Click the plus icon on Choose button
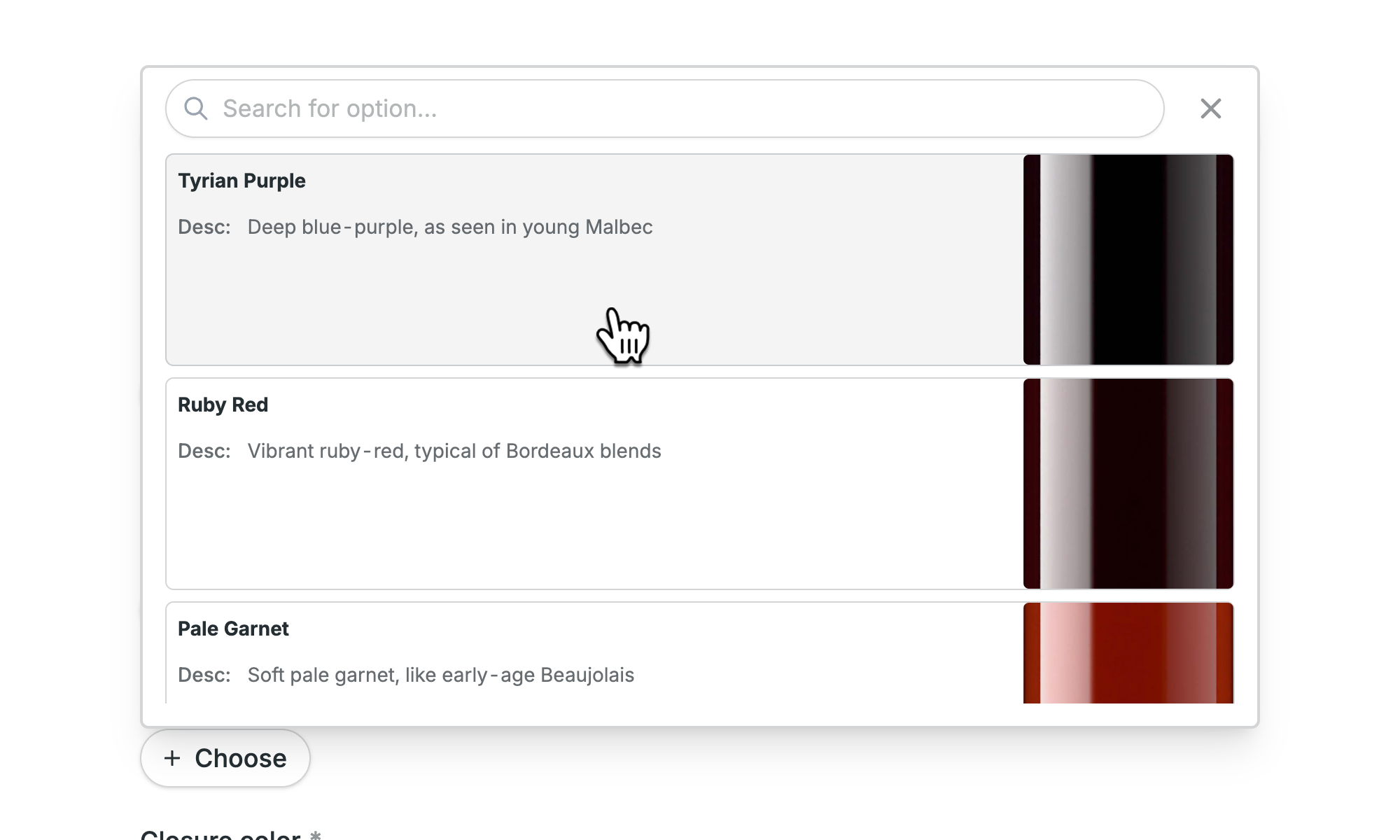 [x=172, y=758]
